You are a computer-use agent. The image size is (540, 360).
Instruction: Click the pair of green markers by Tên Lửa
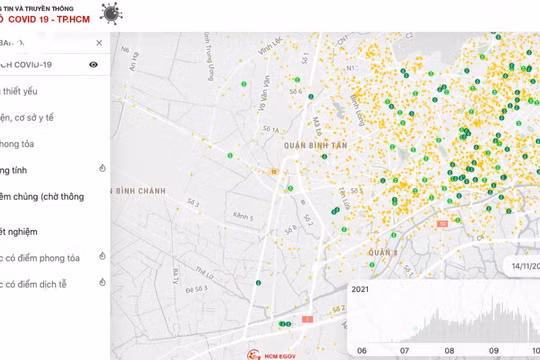(x=335, y=211)
